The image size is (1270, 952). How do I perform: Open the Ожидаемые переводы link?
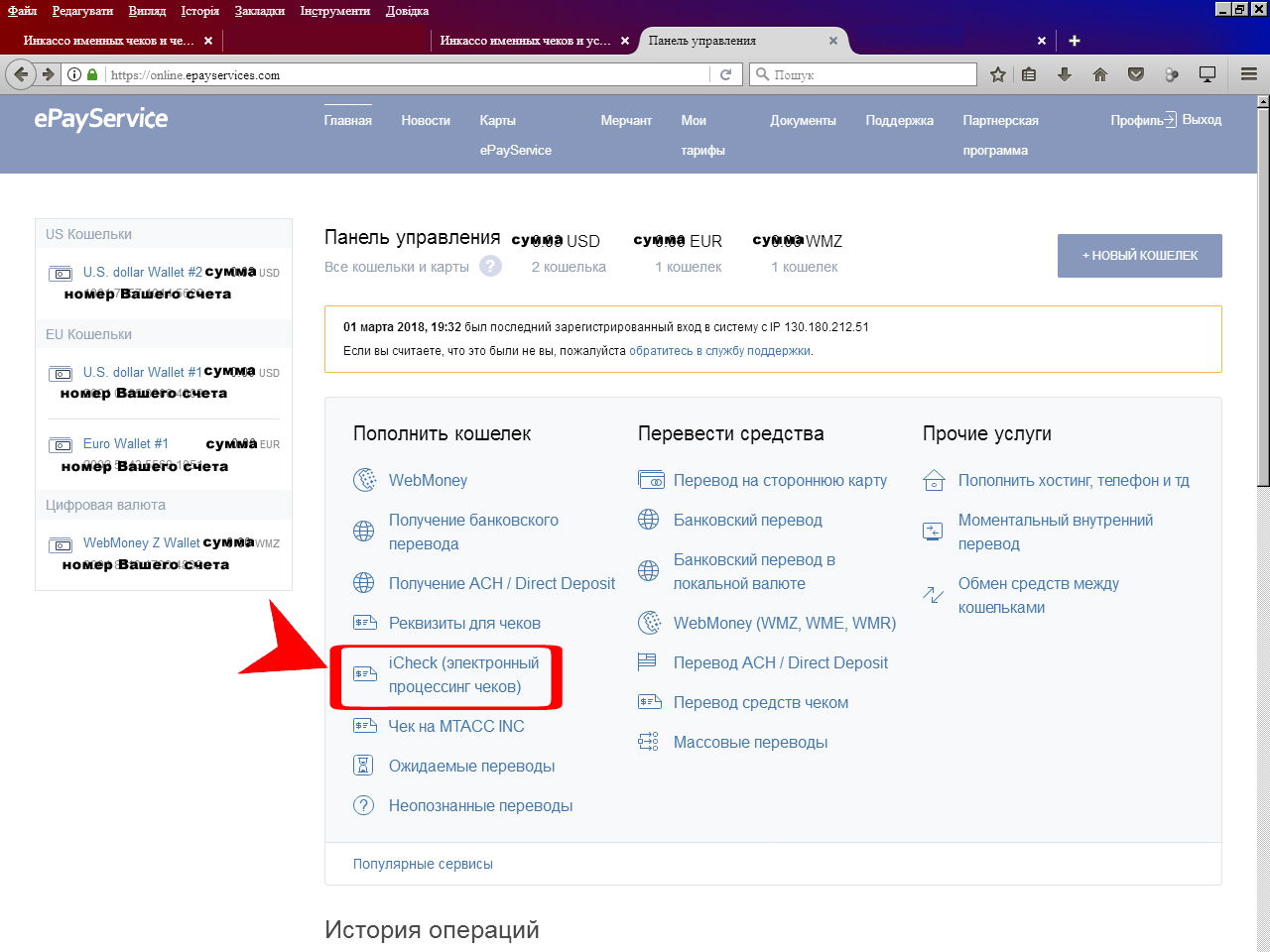(x=471, y=766)
